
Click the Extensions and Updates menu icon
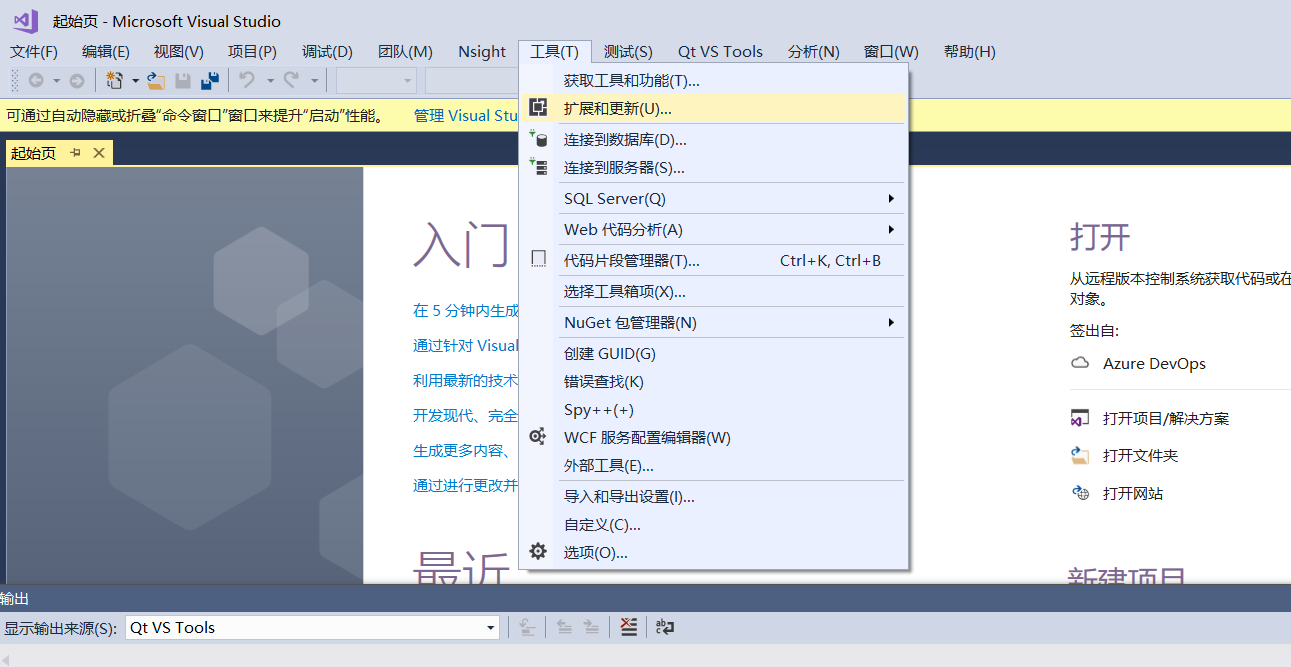538,108
